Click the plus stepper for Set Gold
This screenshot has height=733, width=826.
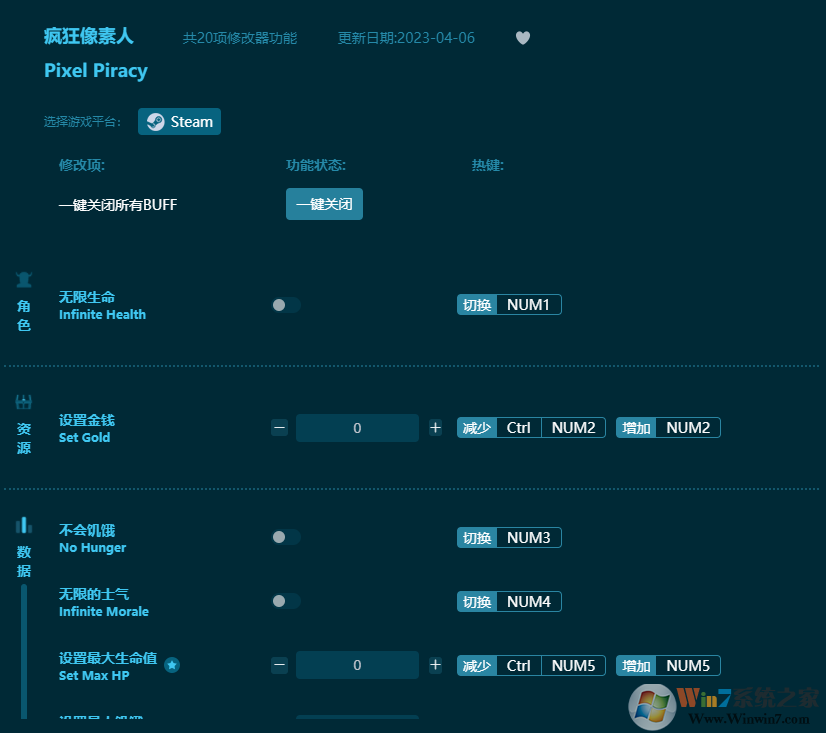435,427
